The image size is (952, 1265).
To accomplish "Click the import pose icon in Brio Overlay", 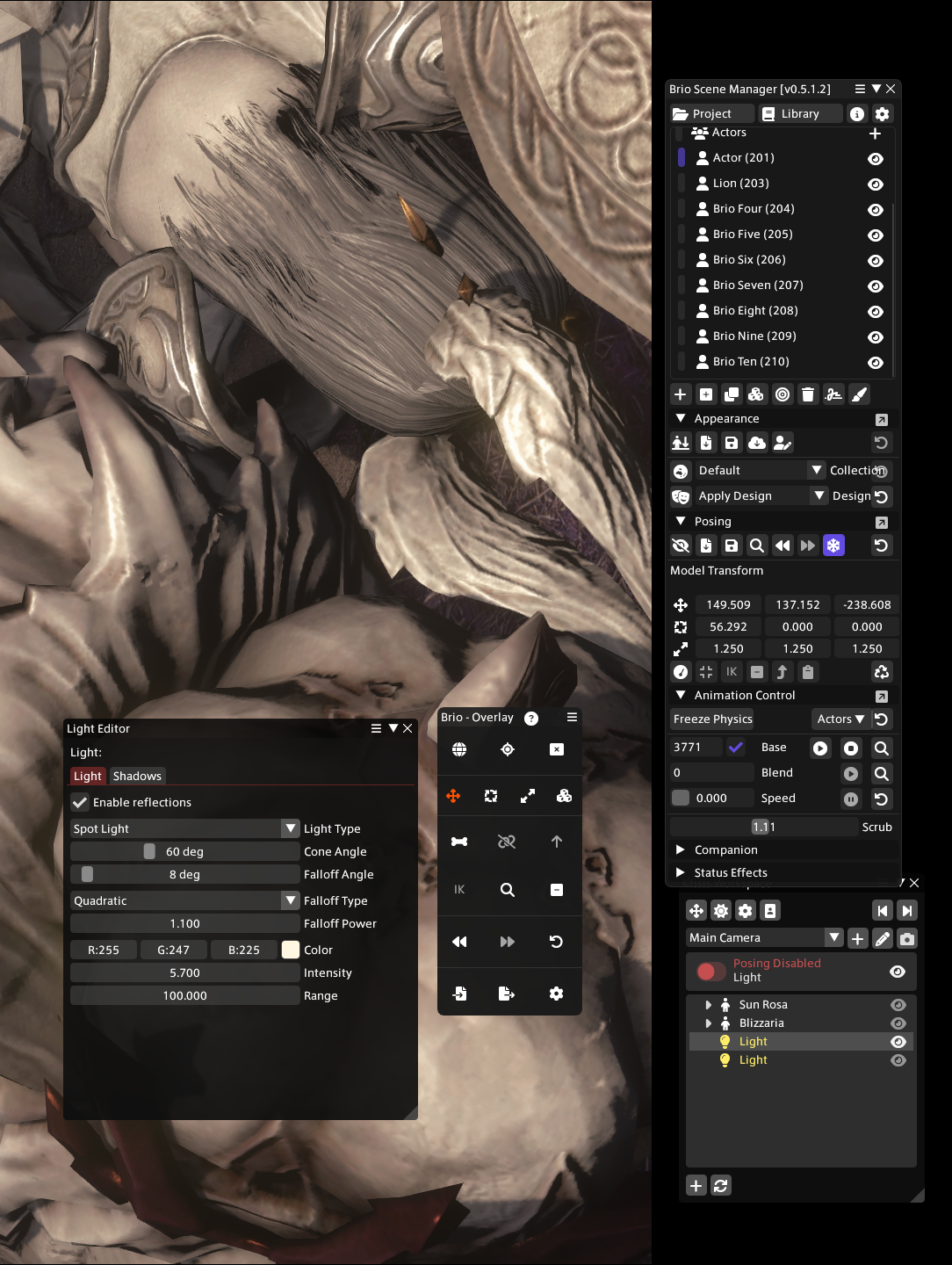I will [459, 994].
